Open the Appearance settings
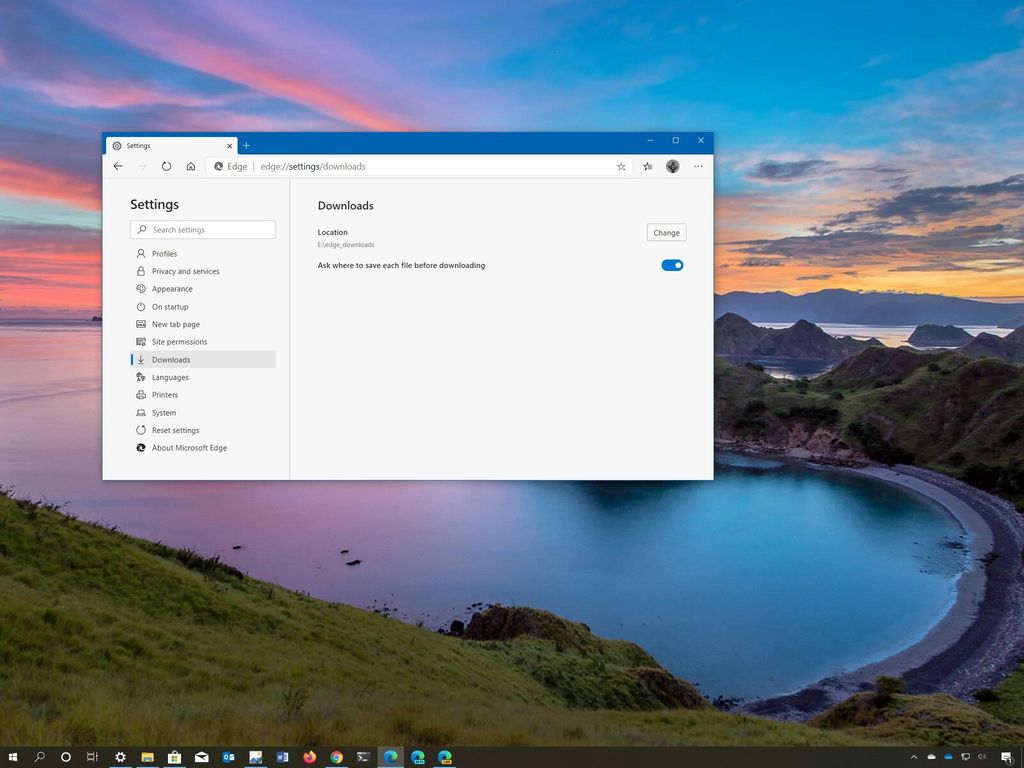The width and height of the screenshot is (1024, 768). (171, 289)
